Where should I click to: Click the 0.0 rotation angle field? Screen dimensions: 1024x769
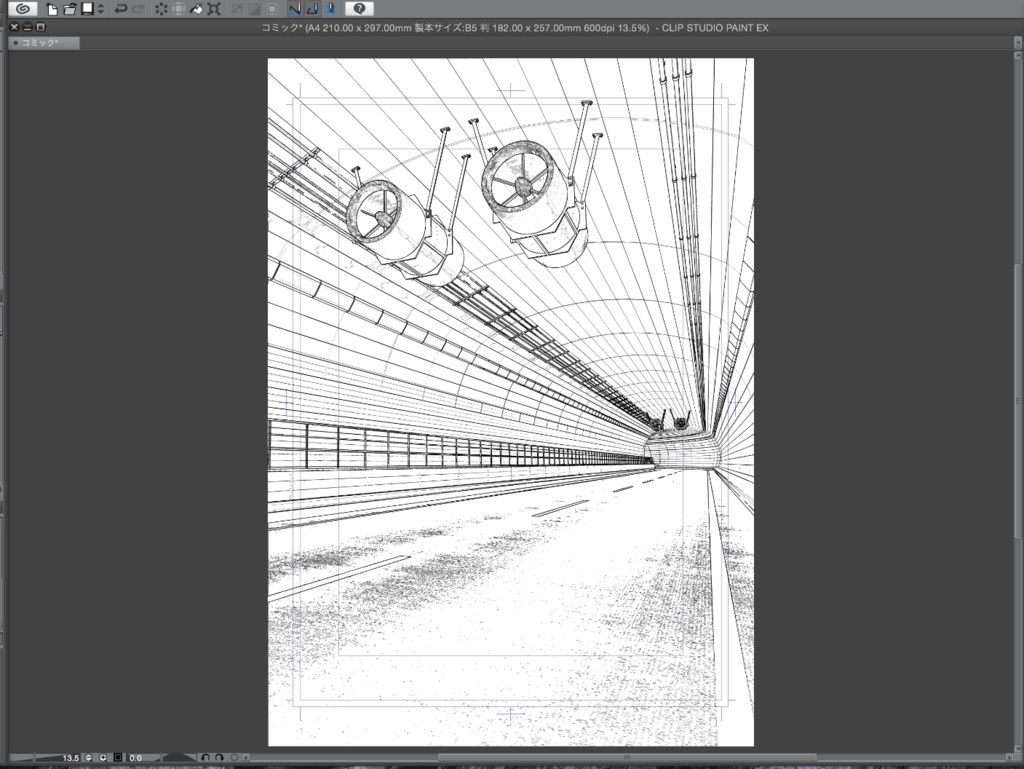pos(135,758)
